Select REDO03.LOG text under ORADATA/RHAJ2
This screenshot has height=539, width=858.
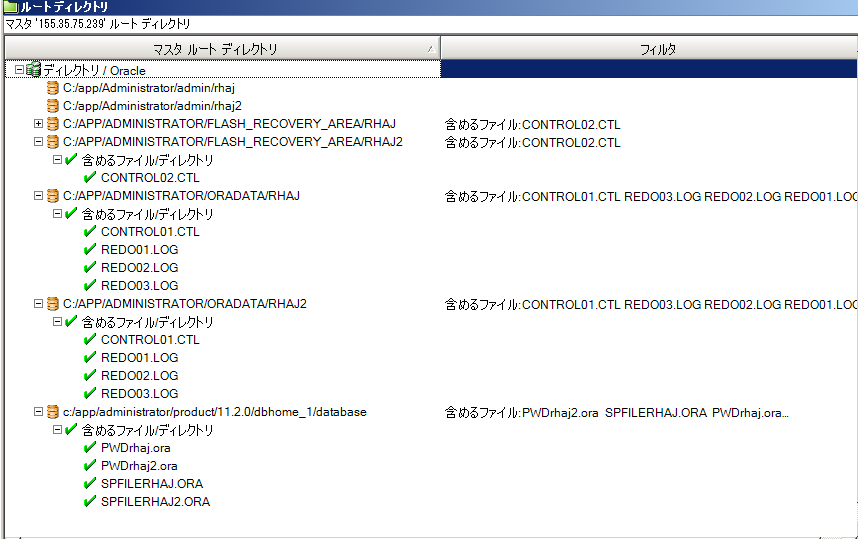click(140, 393)
